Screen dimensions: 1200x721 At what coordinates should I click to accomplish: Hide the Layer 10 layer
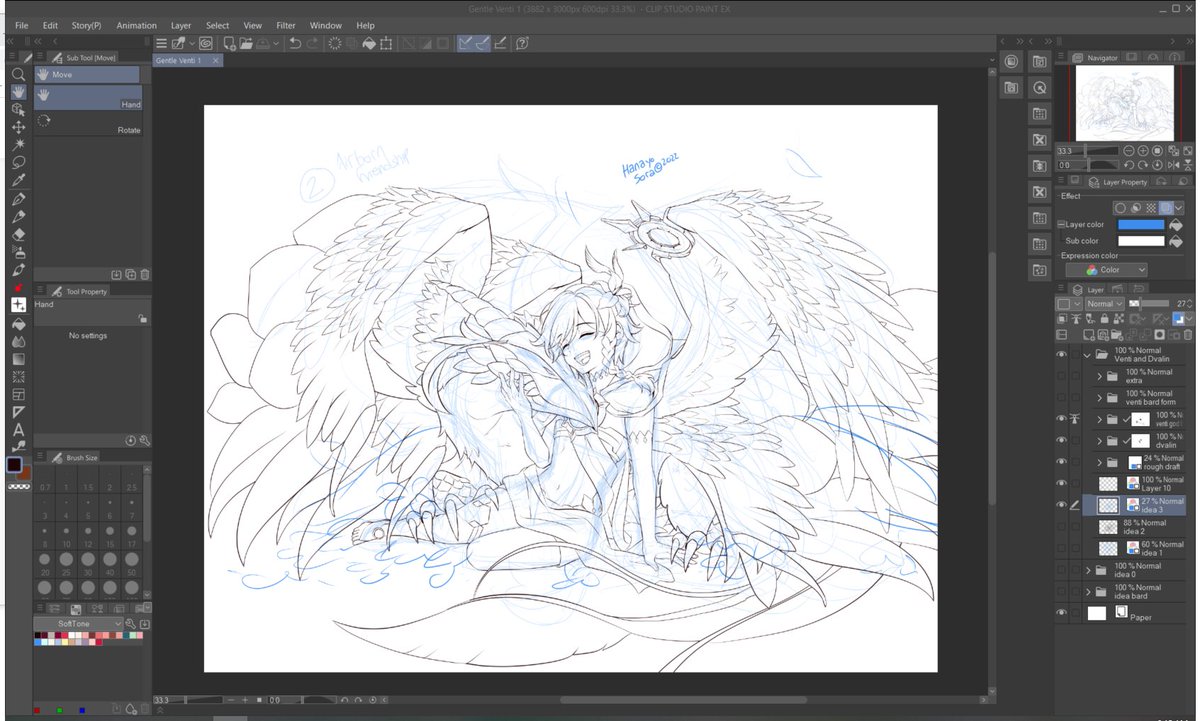click(1062, 483)
